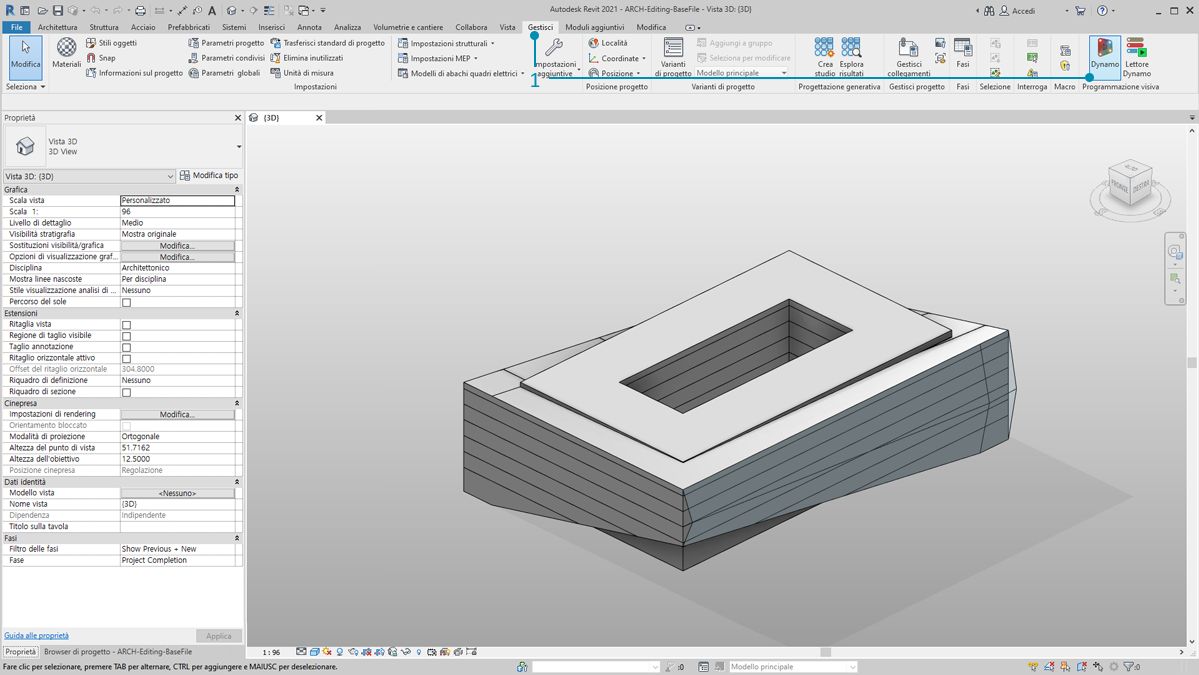Expand Posizione dropdown
The height and width of the screenshot is (675, 1199).
pos(638,73)
